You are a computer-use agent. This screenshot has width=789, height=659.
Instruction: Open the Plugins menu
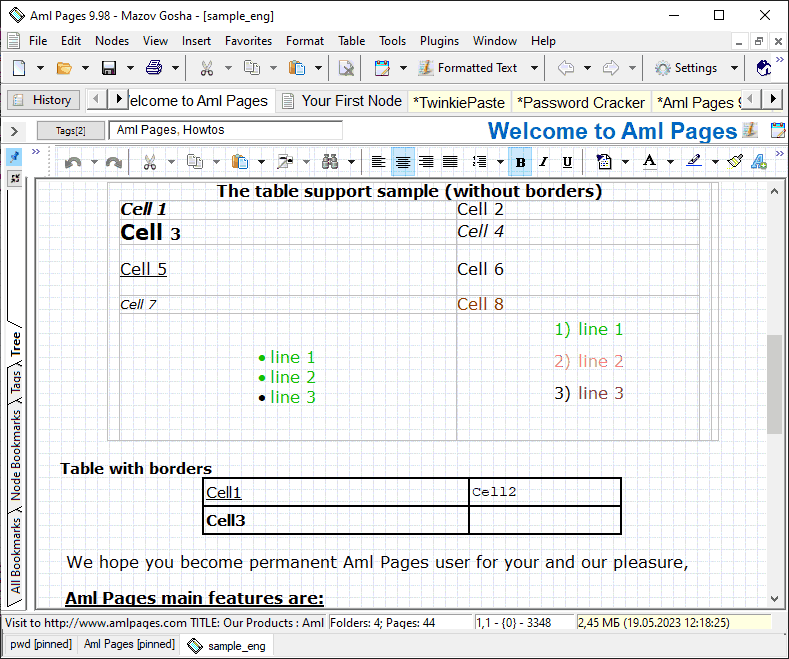coord(439,41)
